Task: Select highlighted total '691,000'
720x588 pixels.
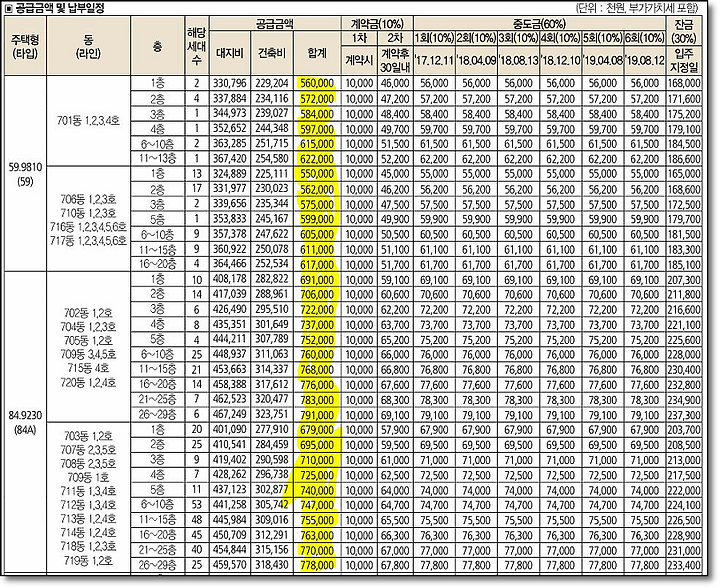Action: pyautogui.click(x=317, y=280)
